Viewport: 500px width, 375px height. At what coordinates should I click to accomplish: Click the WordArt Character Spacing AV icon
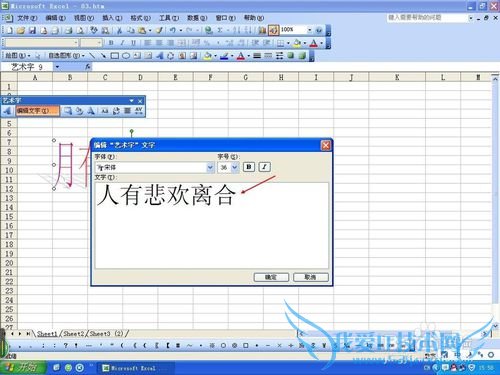click(139, 111)
